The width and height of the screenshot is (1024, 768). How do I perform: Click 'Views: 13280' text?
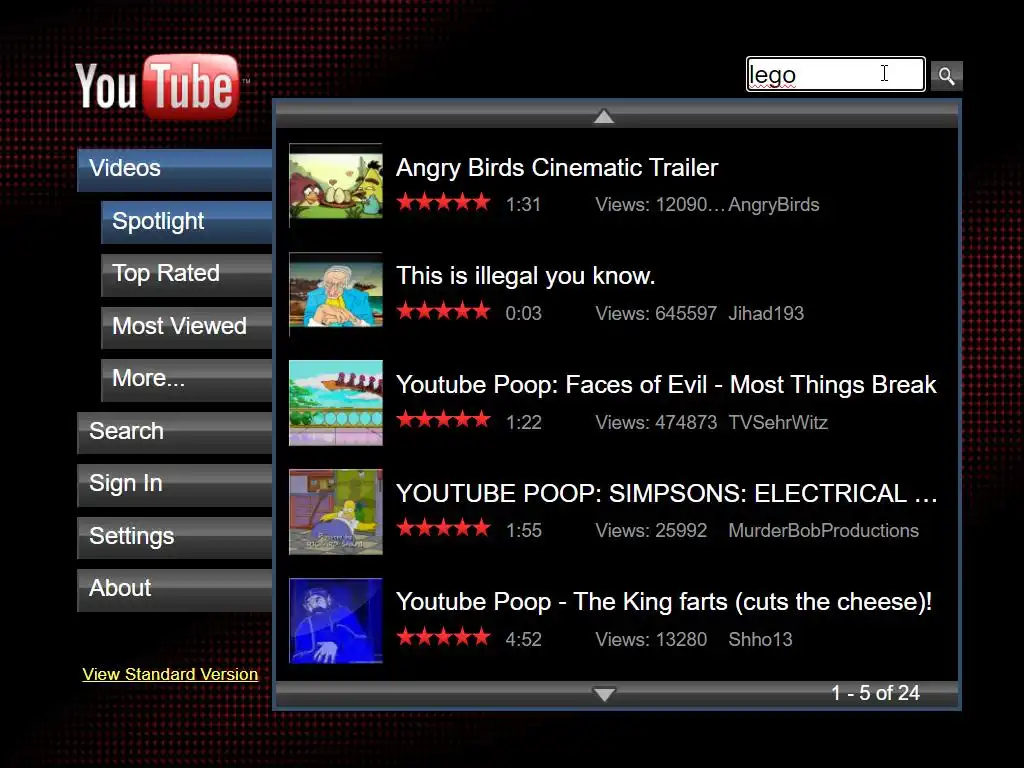(x=650, y=639)
